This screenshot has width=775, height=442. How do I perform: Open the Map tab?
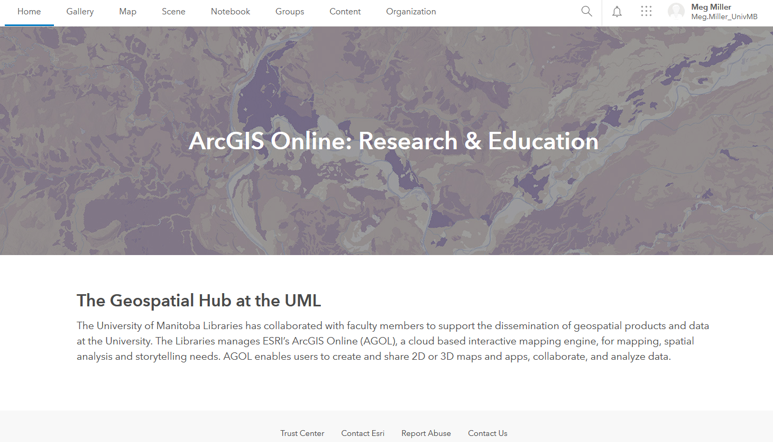tap(127, 12)
